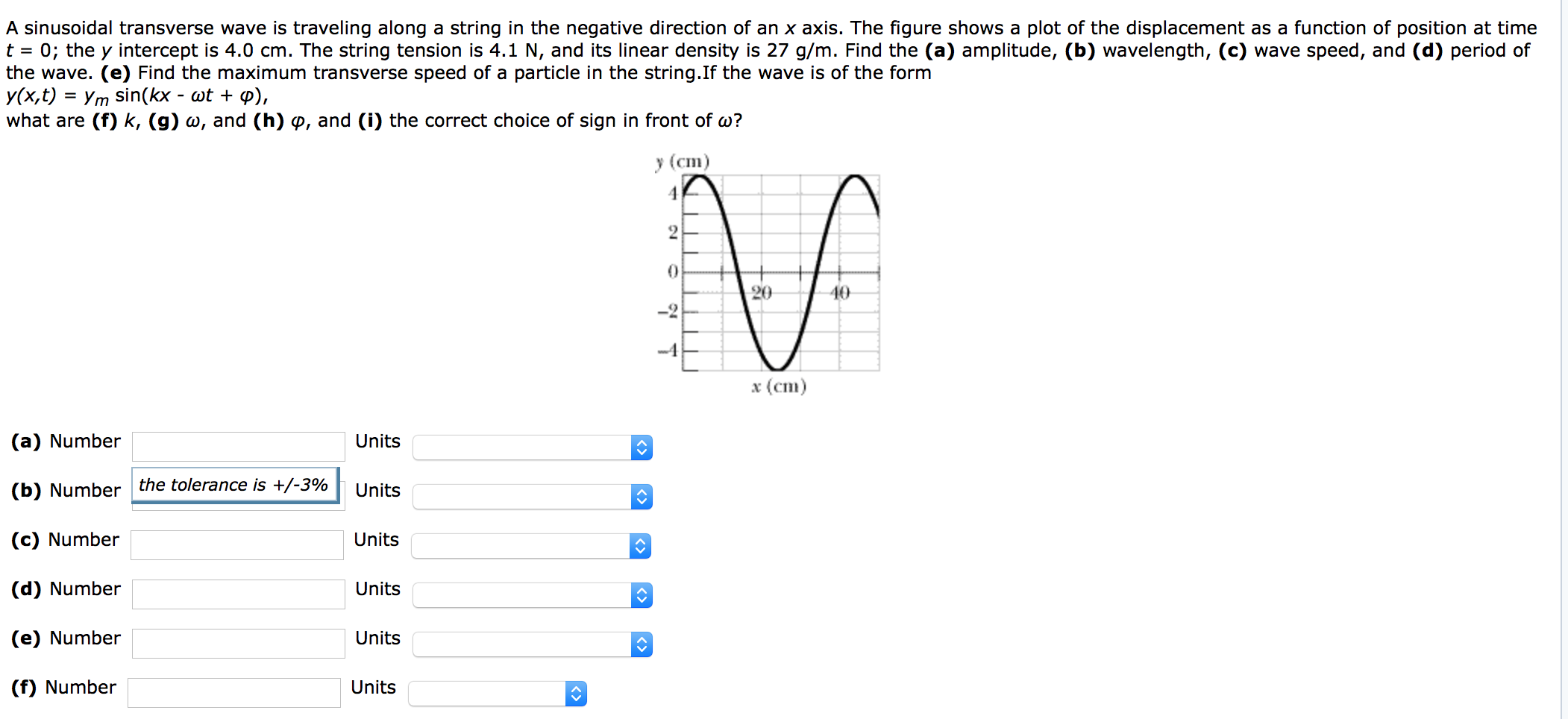Click the blue chevron icon beside (b) Units

click(x=641, y=497)
